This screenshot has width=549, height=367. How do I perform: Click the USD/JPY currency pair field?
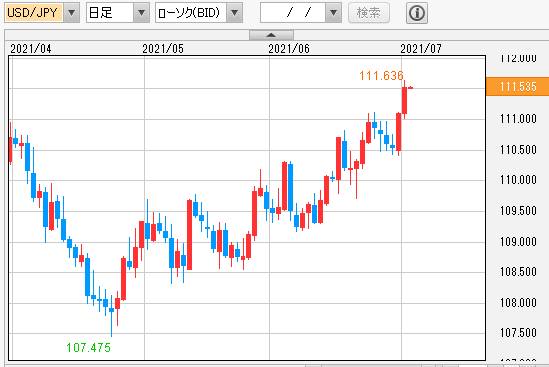[34, 13]
